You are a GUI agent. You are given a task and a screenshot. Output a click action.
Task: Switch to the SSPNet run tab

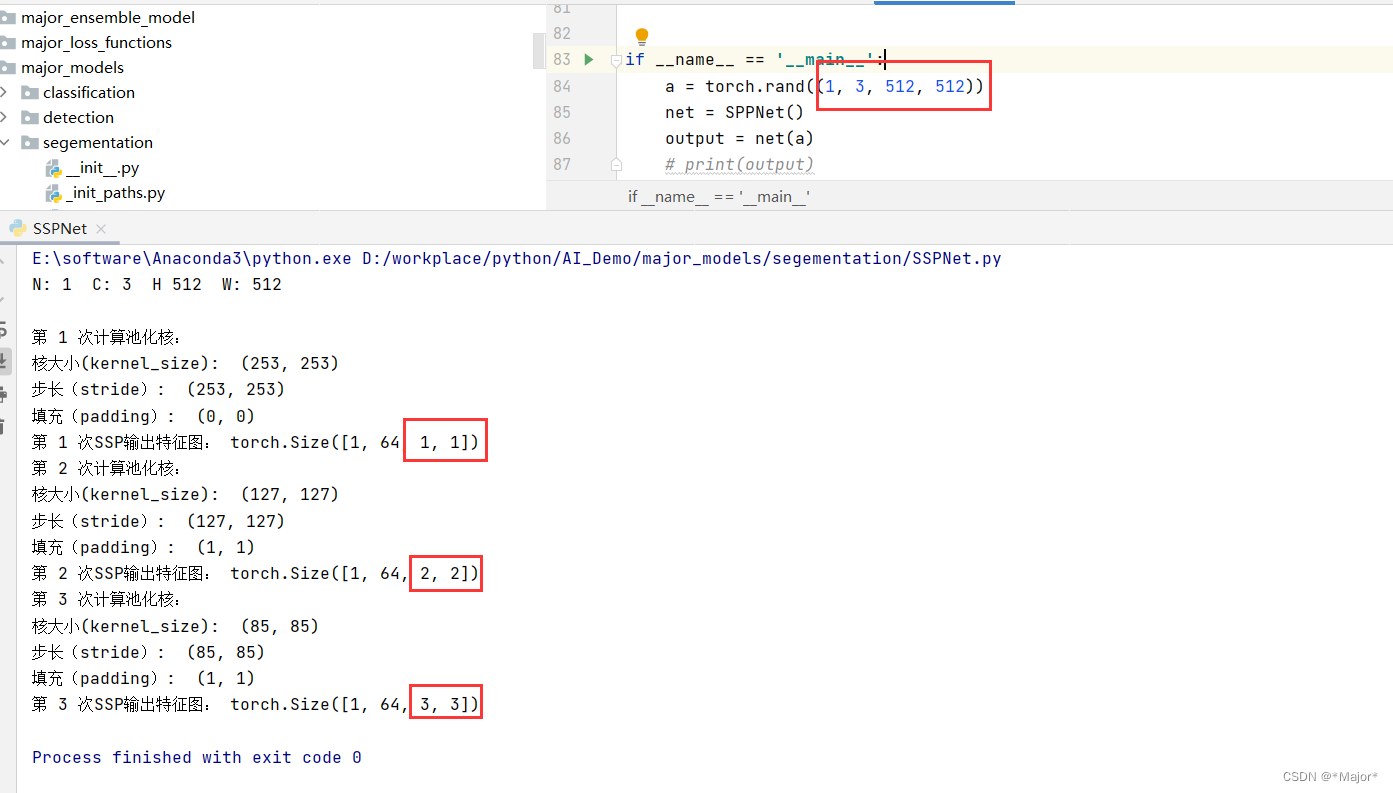(x=59, y=229)
